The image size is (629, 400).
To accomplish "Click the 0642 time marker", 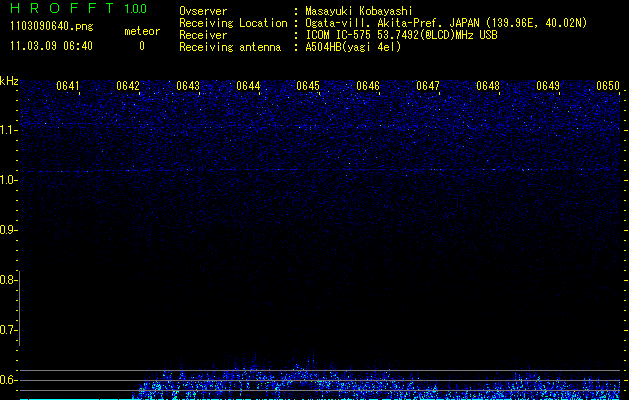I will tap(128, 86).
